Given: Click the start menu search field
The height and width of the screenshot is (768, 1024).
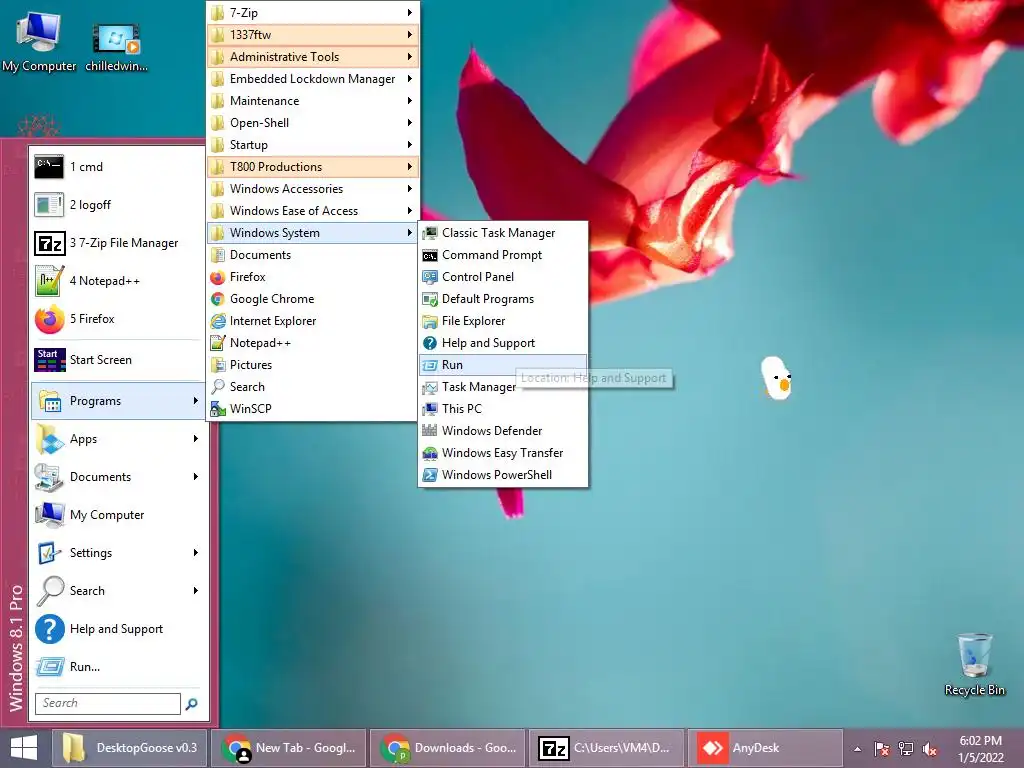Looking at the screenshot, I should tap(108, 703).
